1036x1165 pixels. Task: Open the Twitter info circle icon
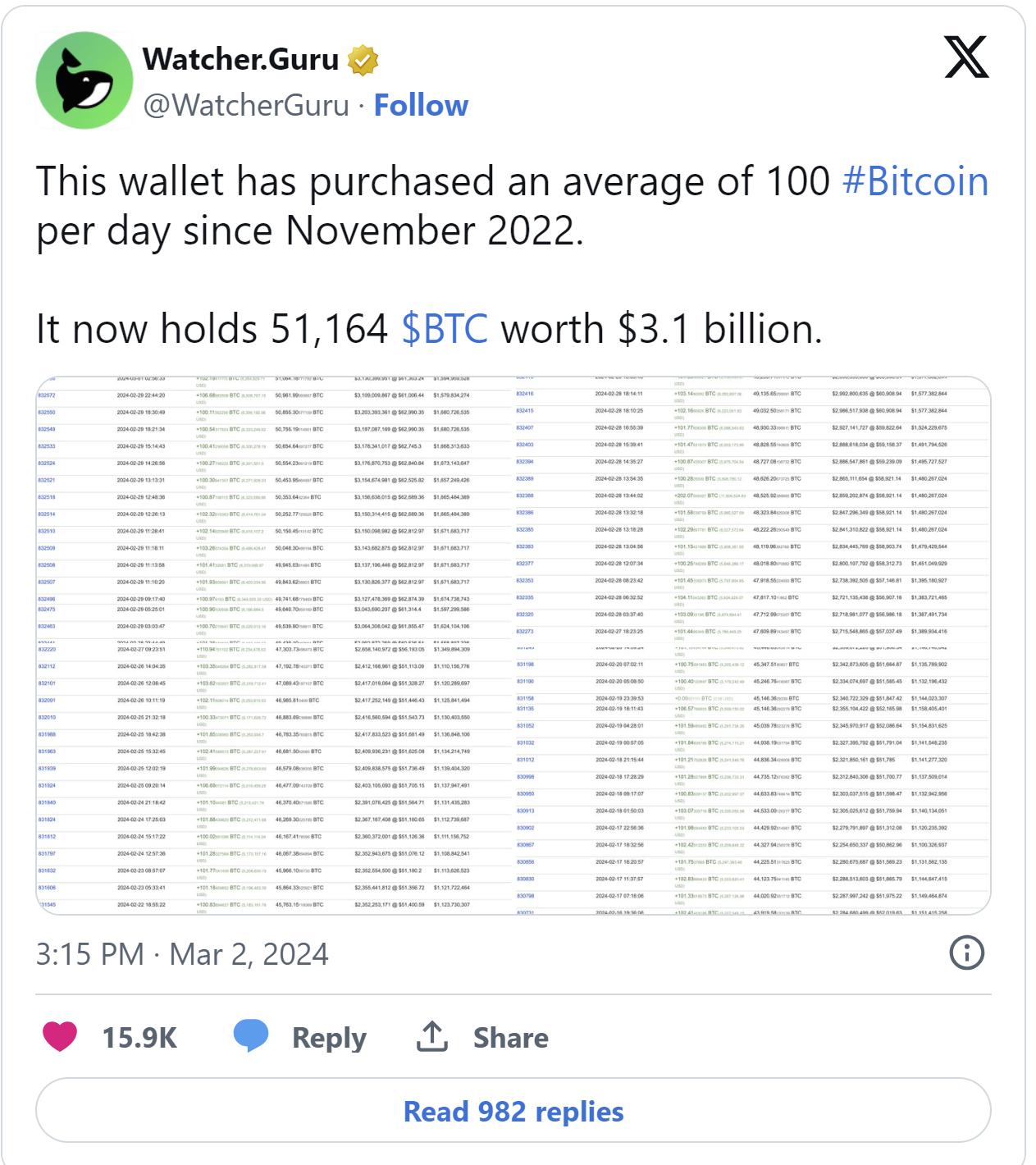[966, 953]
